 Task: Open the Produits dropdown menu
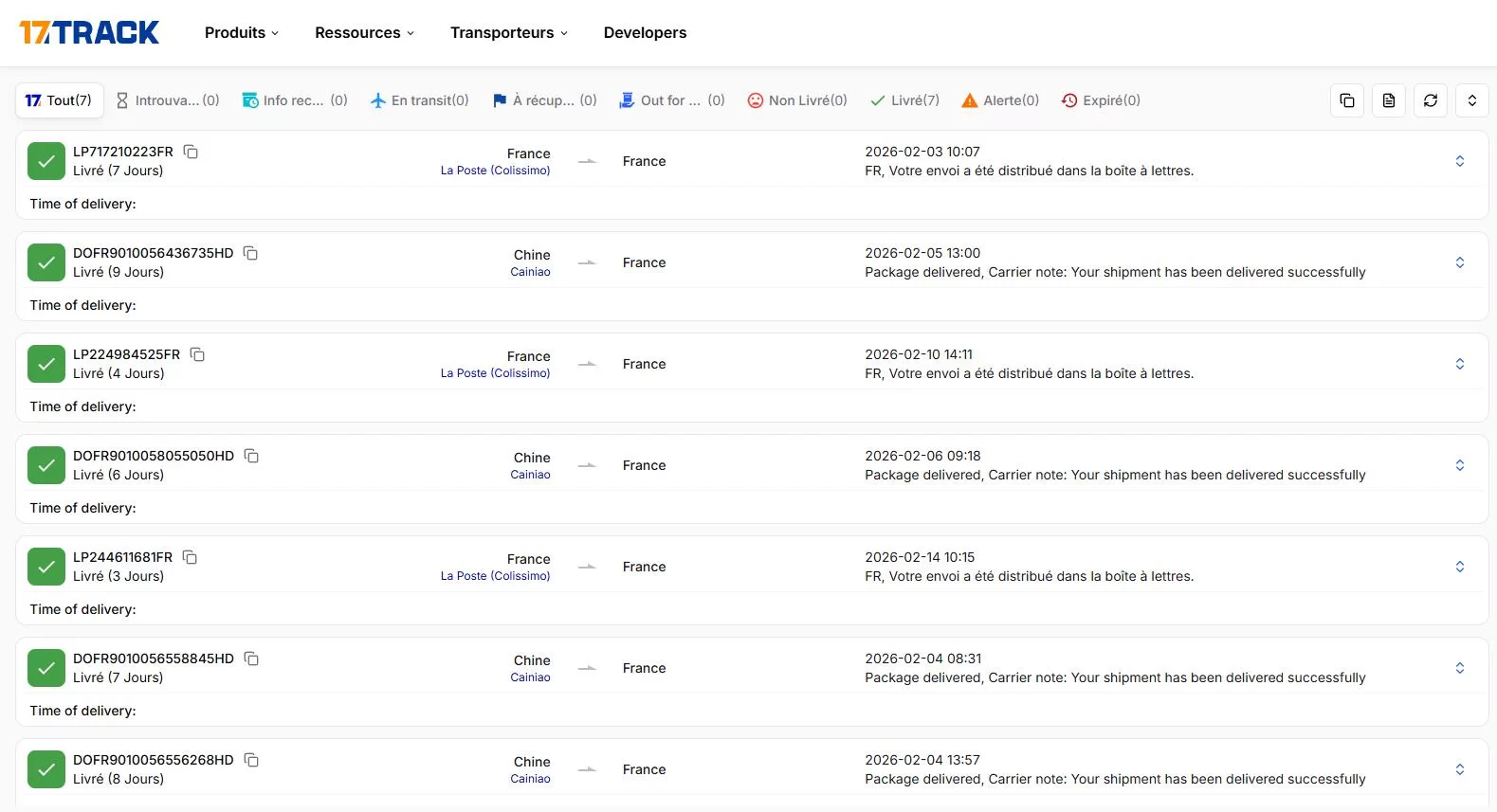[242, 33]
